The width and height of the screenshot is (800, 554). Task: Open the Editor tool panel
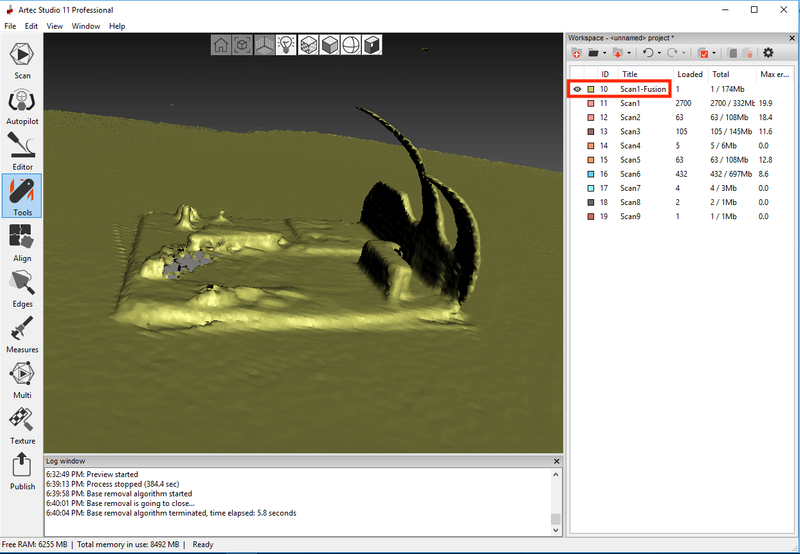(22, 149)
